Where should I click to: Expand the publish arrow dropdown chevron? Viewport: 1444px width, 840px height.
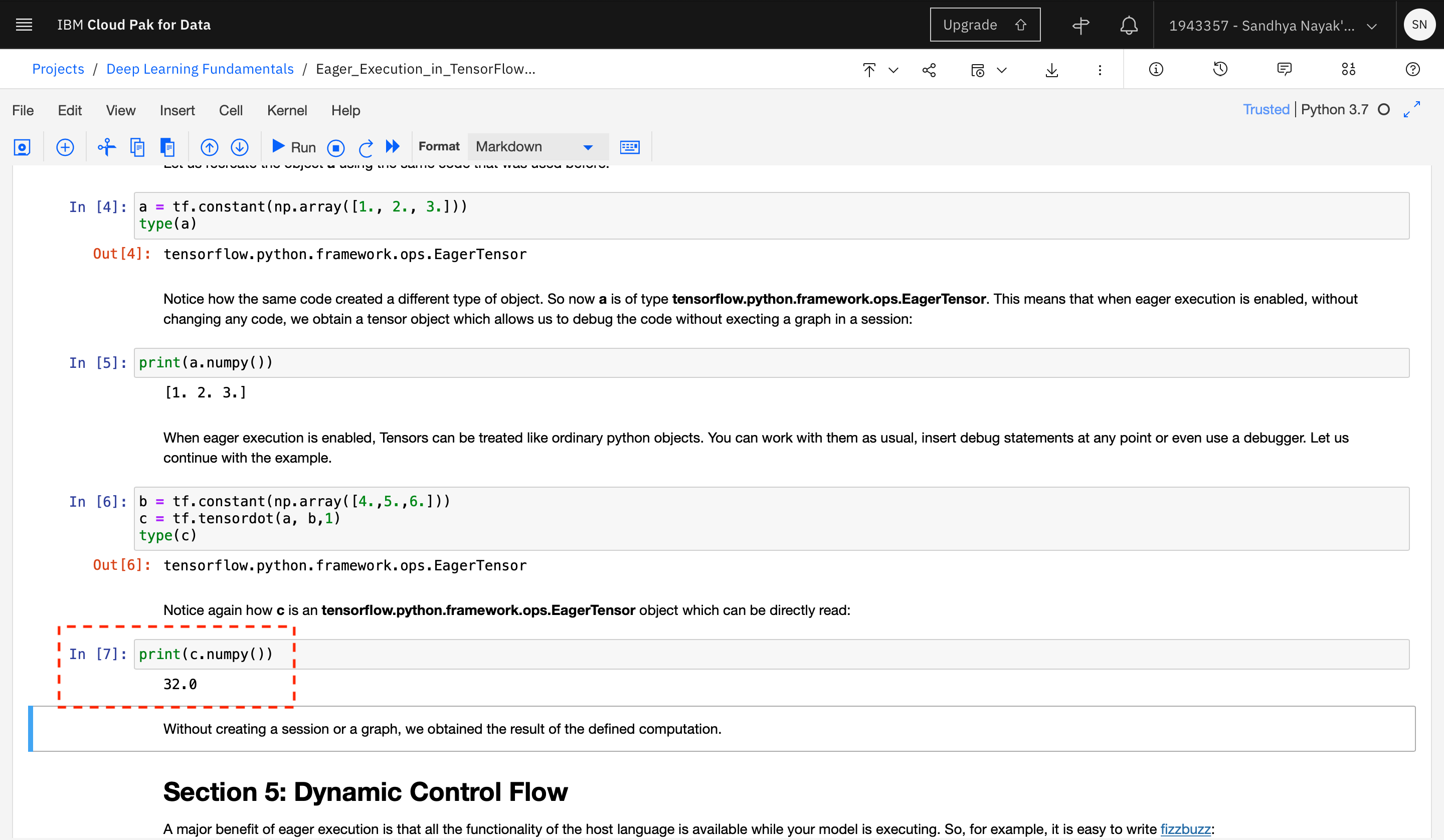coord(893,70)
